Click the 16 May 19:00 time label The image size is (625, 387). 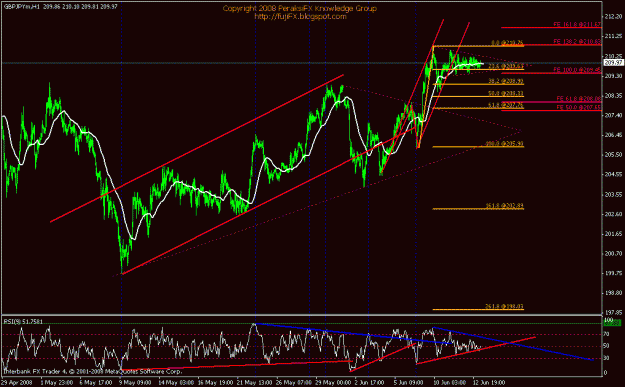click(216, 383)
